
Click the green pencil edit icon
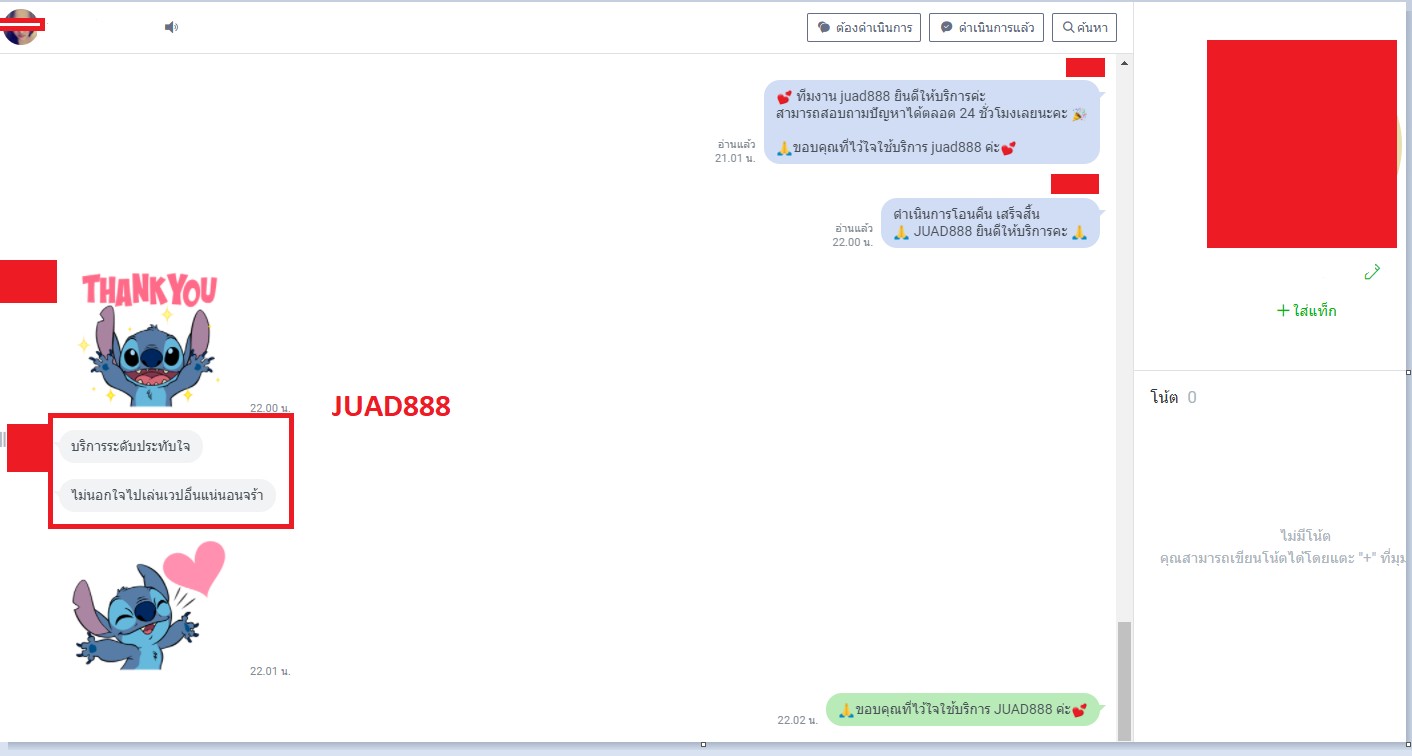1372,272
